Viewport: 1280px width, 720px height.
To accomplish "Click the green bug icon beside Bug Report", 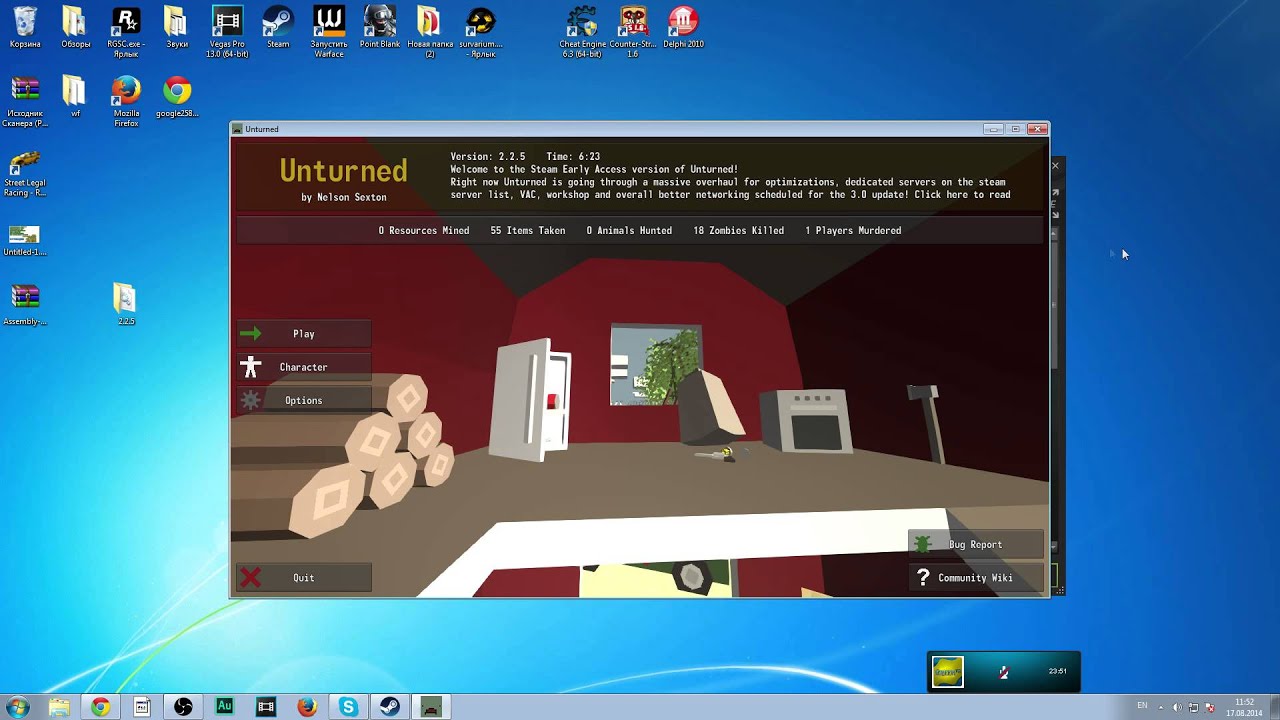I will (x=923, y=544).
